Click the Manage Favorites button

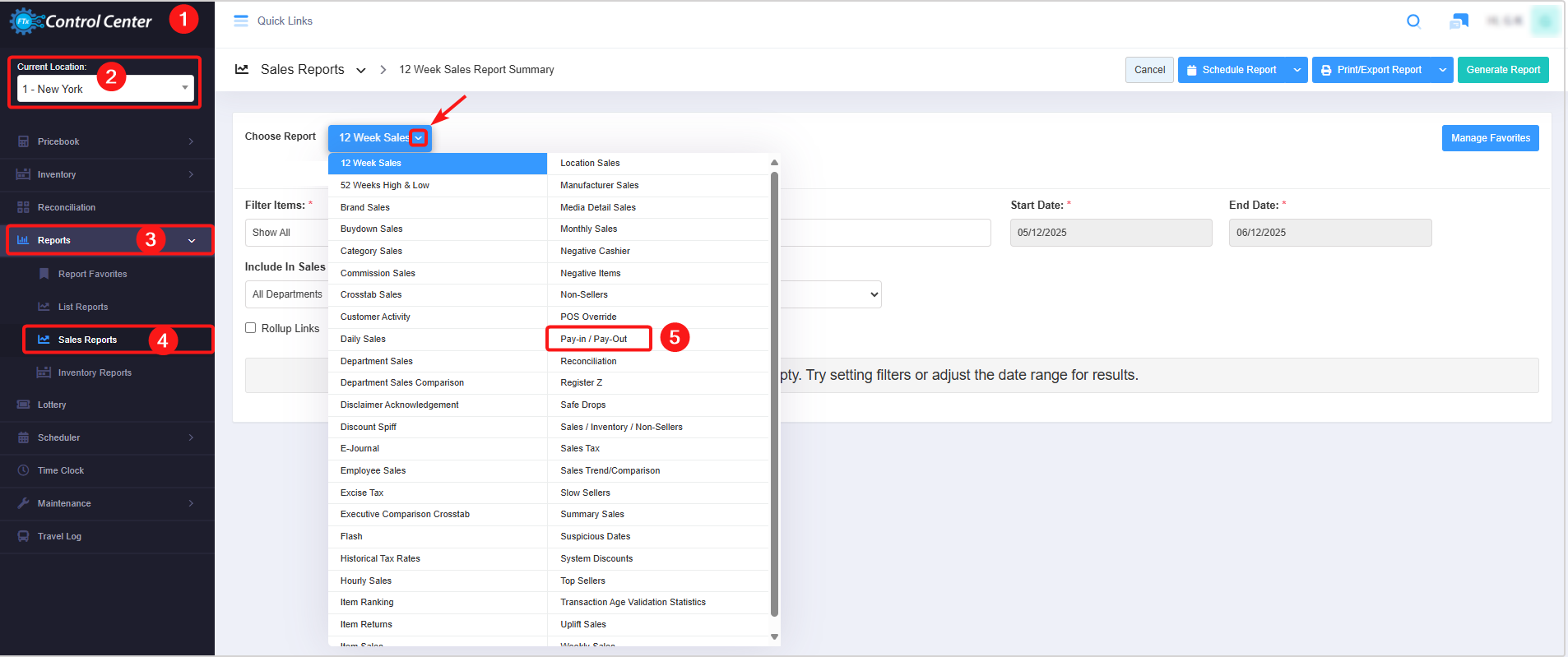(x=1490, y=138)
